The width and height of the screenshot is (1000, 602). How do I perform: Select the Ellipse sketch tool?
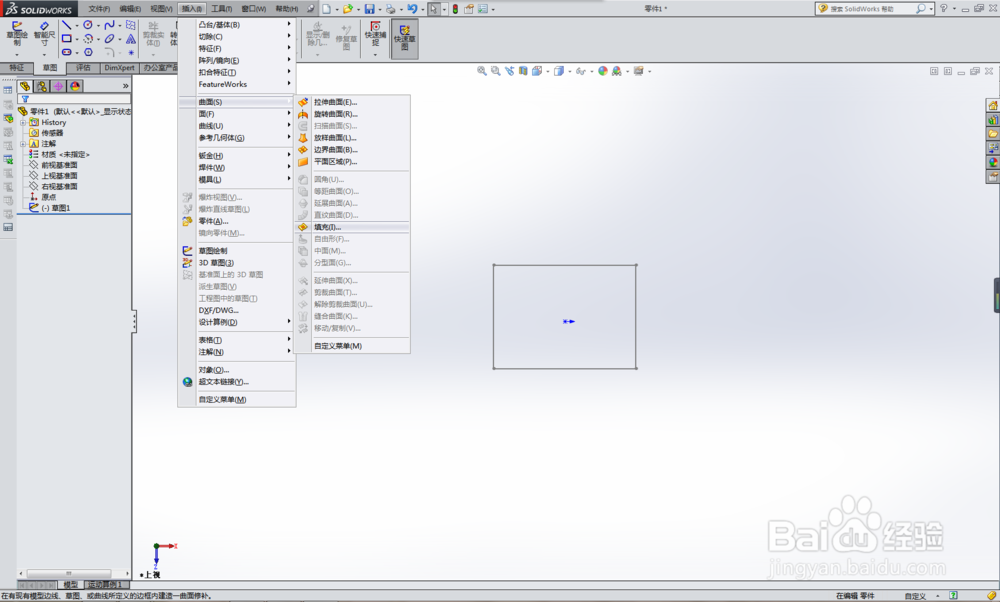click(109, 38)
